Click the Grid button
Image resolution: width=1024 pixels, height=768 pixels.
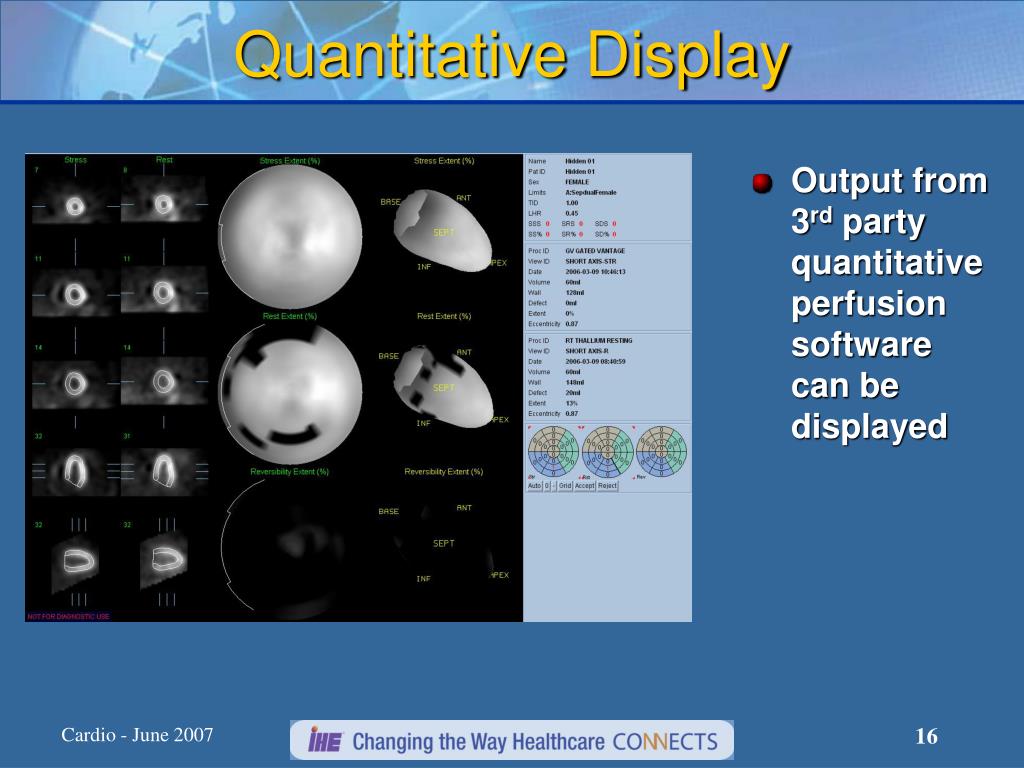tap(565, 486)
